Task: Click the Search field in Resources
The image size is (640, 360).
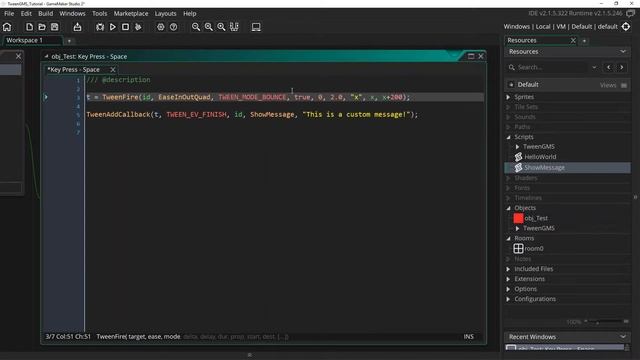Action: 551,67
